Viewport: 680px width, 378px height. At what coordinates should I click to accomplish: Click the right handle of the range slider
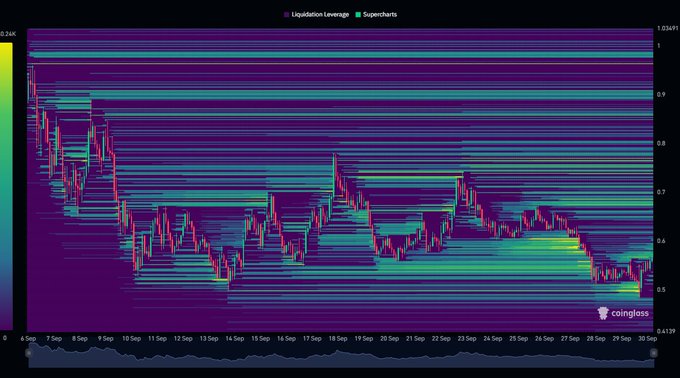coord(654,353)
